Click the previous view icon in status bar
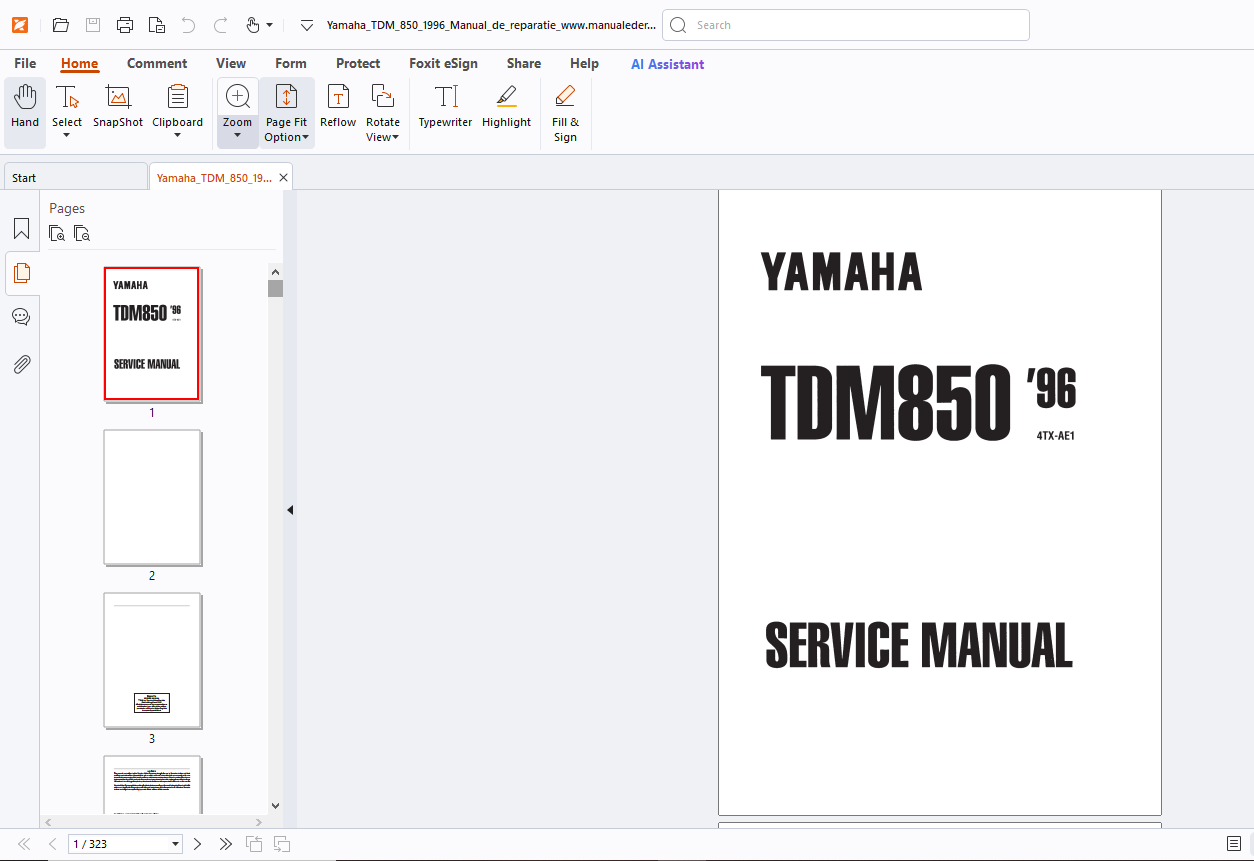 point(254,844)
